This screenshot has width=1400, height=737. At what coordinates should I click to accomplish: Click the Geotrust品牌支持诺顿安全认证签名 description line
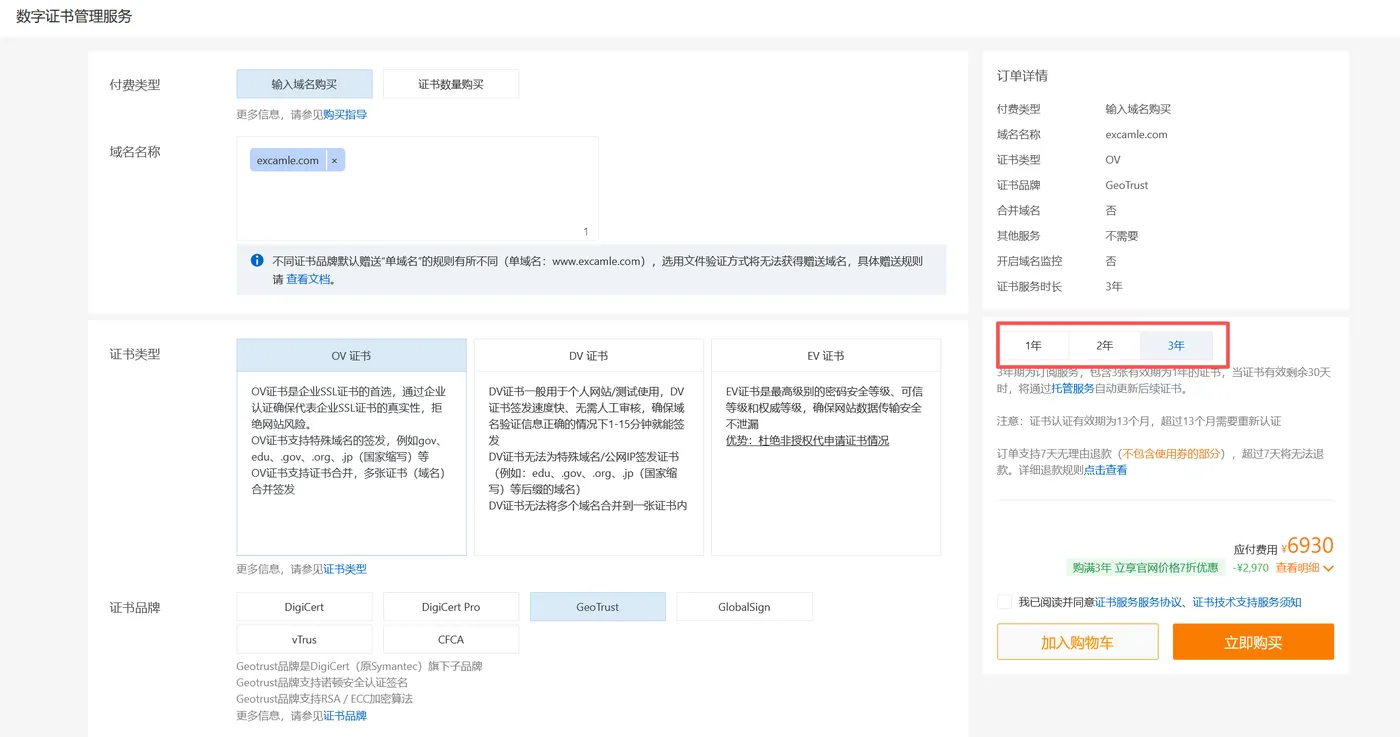322,682
